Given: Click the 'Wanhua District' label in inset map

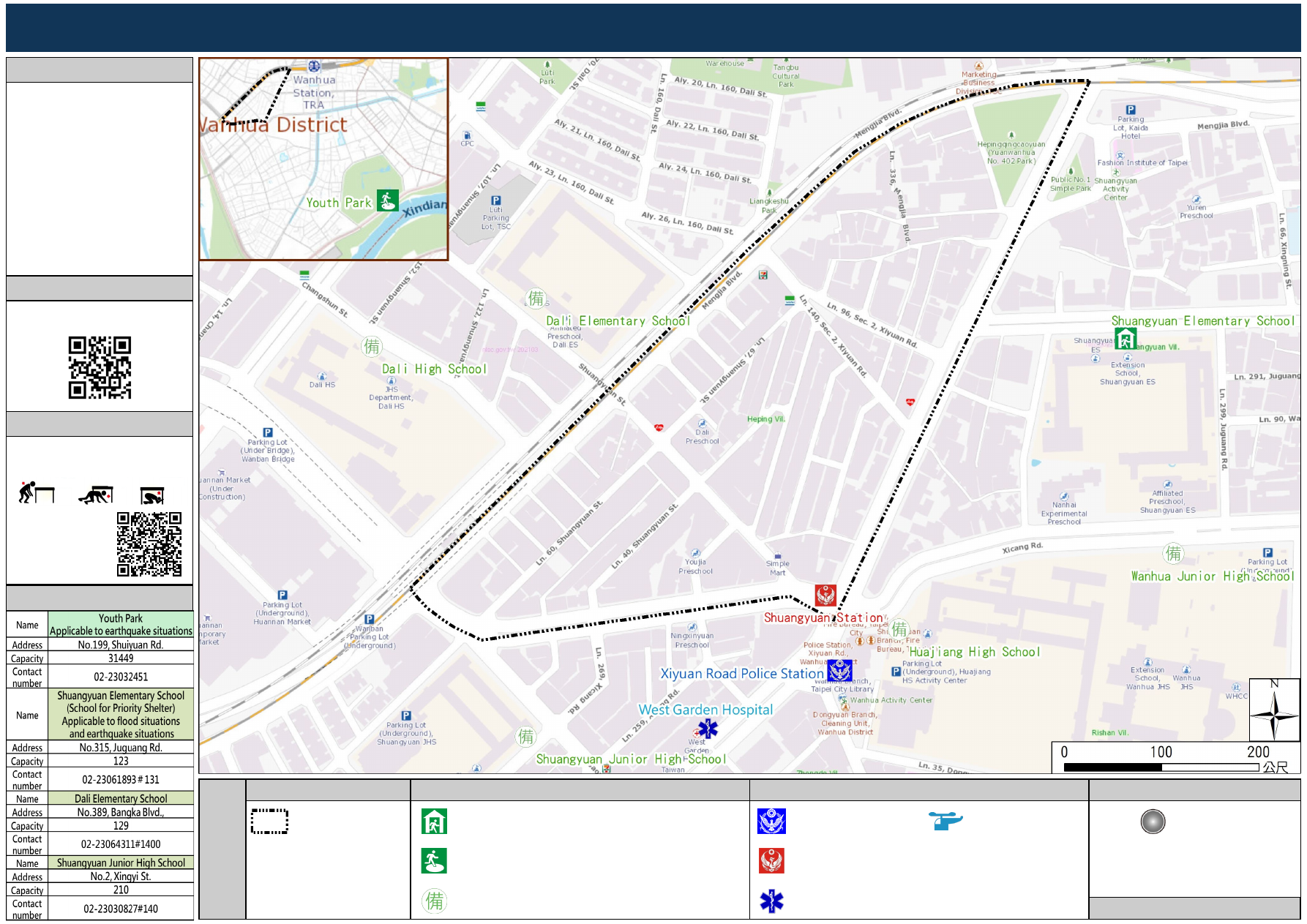Looking at the screenshot, I should coord(274,124).
